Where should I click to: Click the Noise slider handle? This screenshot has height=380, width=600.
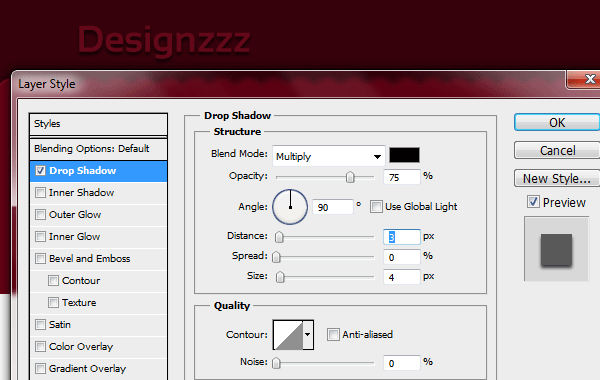tap(276, 363)
